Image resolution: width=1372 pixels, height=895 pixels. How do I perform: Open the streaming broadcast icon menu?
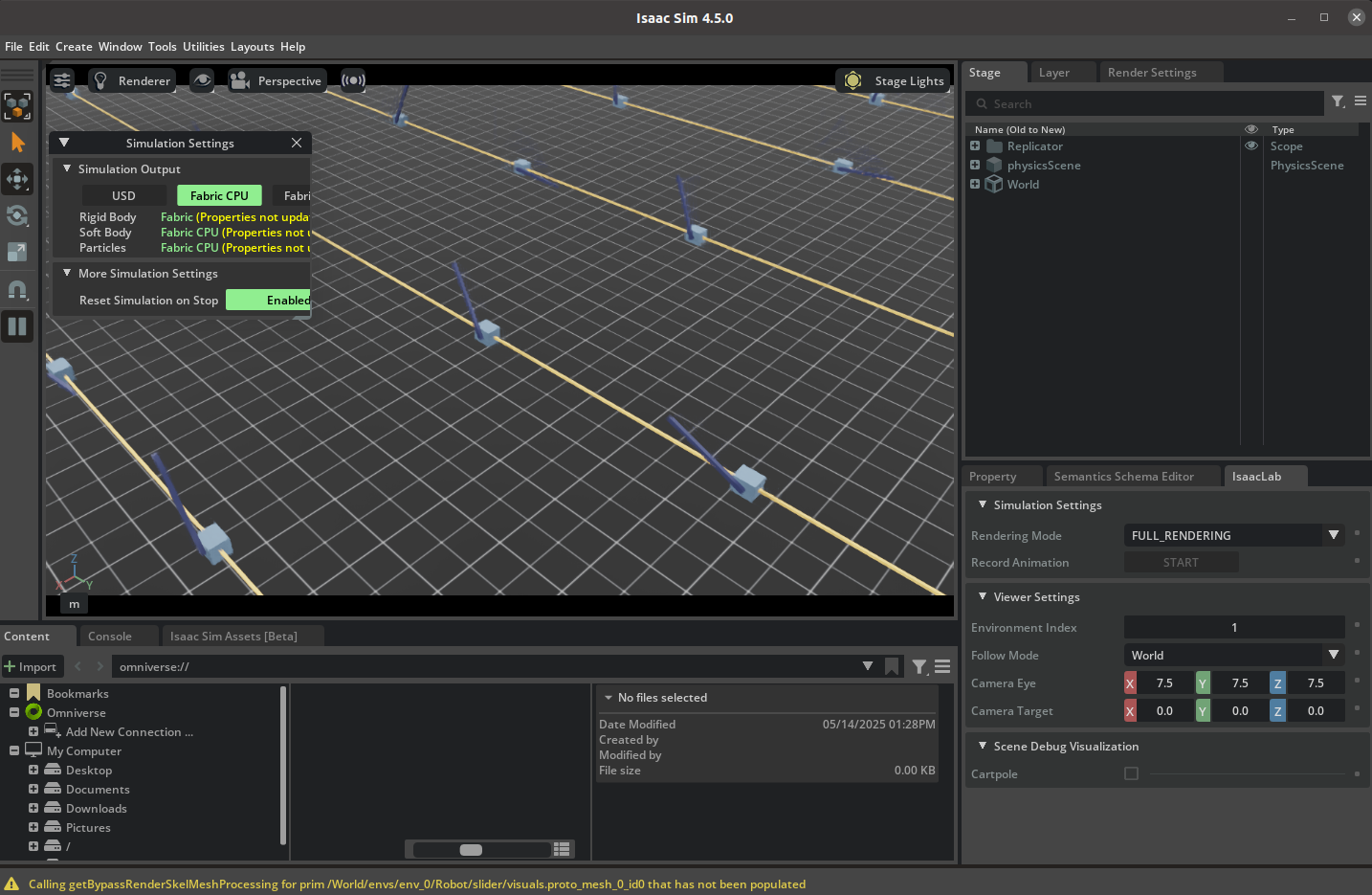pyautogui.click(x=353, y=80)
